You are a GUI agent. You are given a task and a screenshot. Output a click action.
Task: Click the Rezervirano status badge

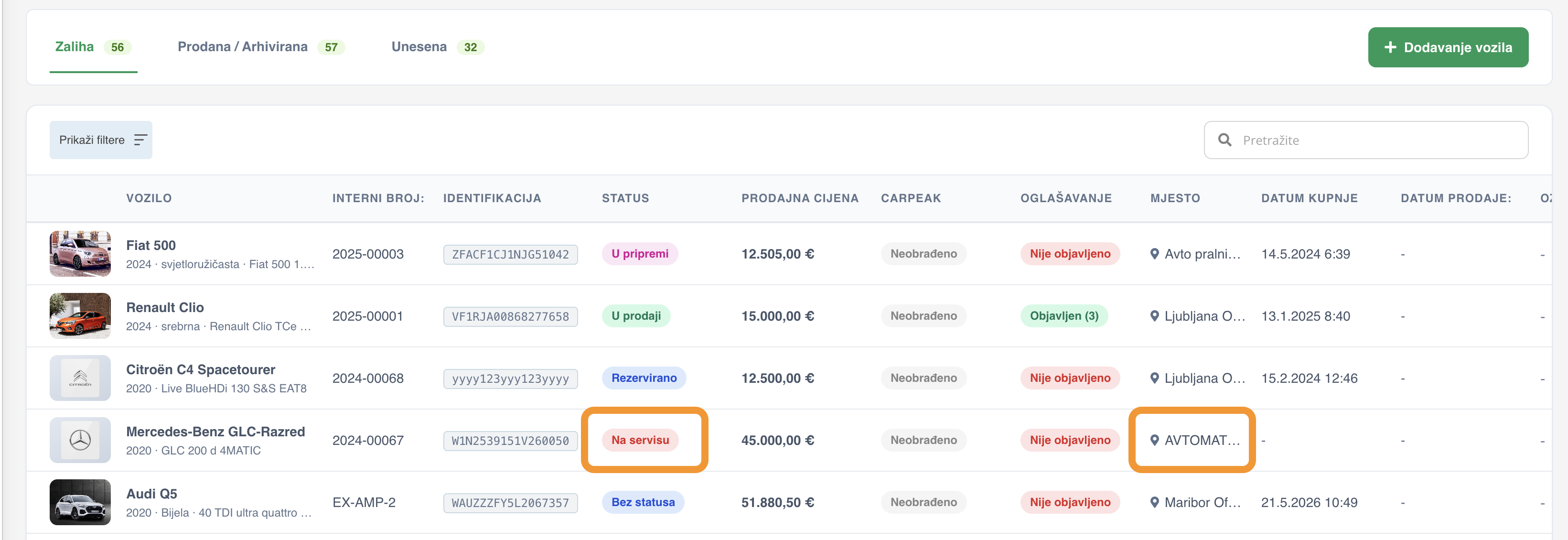point(644,378)
